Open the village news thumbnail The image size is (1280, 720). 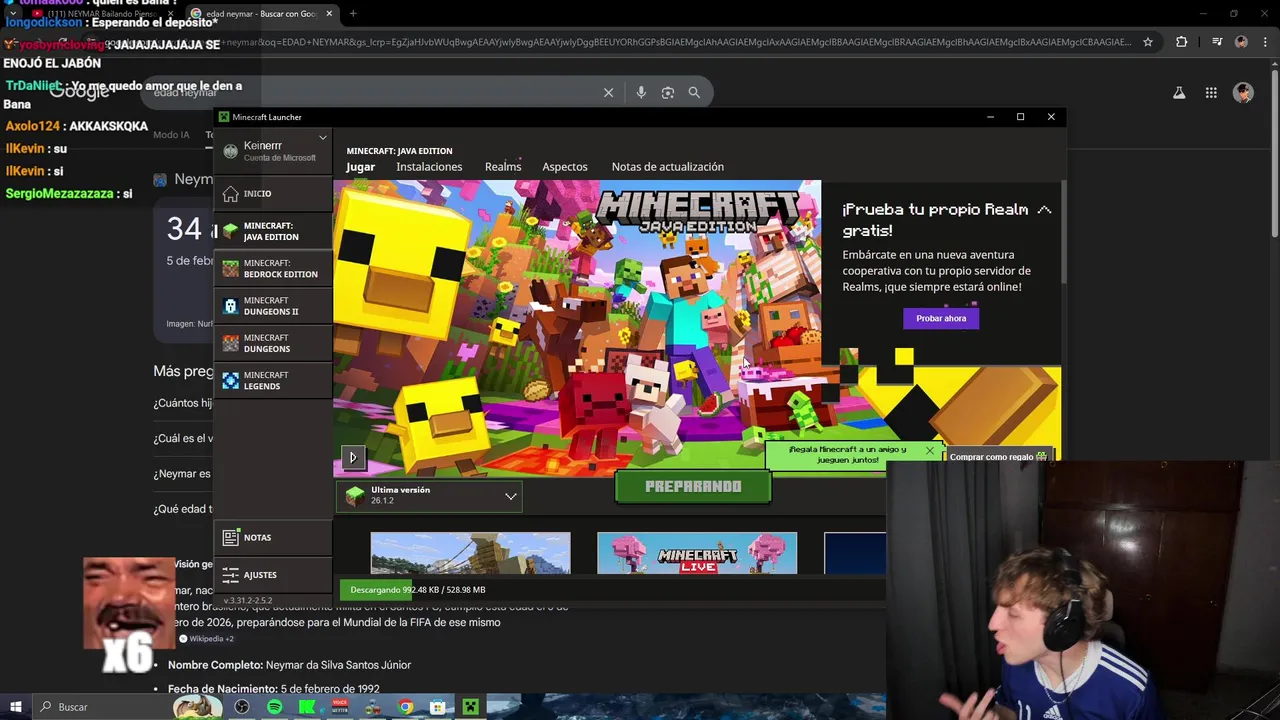point(470,553)
